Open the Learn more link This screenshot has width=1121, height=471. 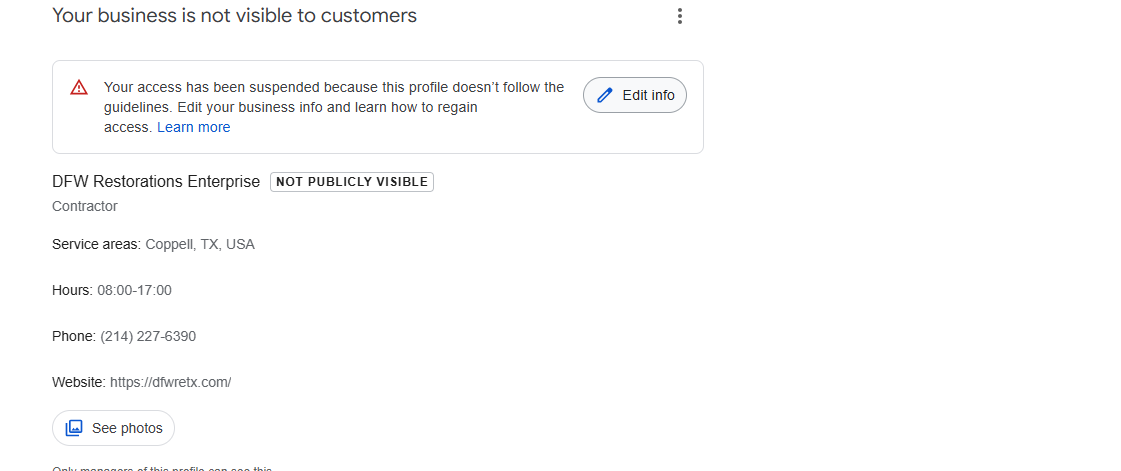[194, 127]
